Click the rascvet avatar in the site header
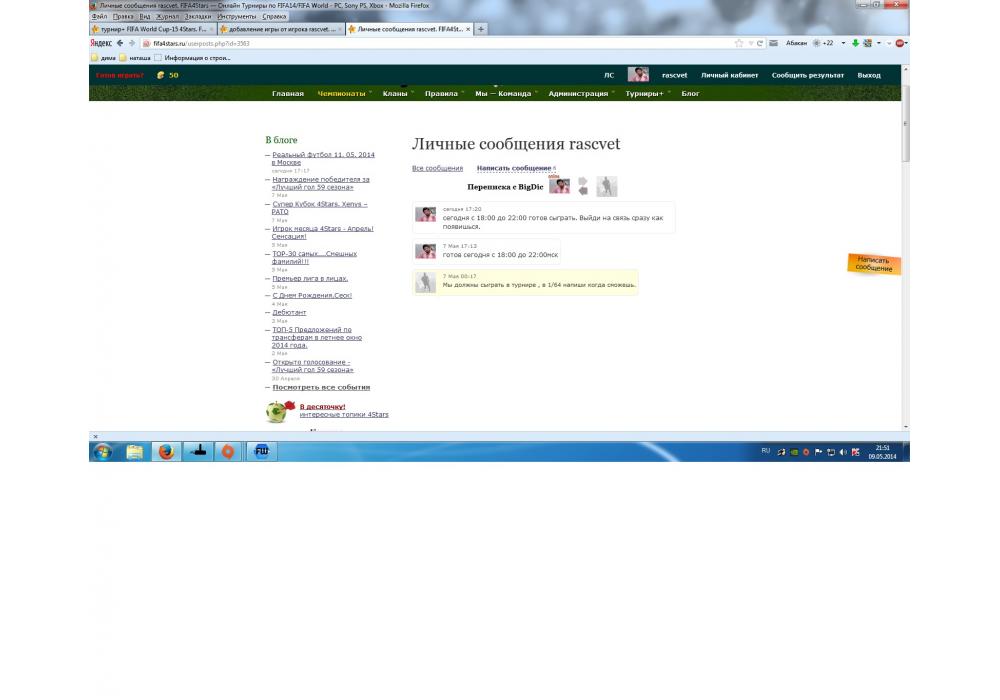The image size is (1000, 700). coord(638,75)
